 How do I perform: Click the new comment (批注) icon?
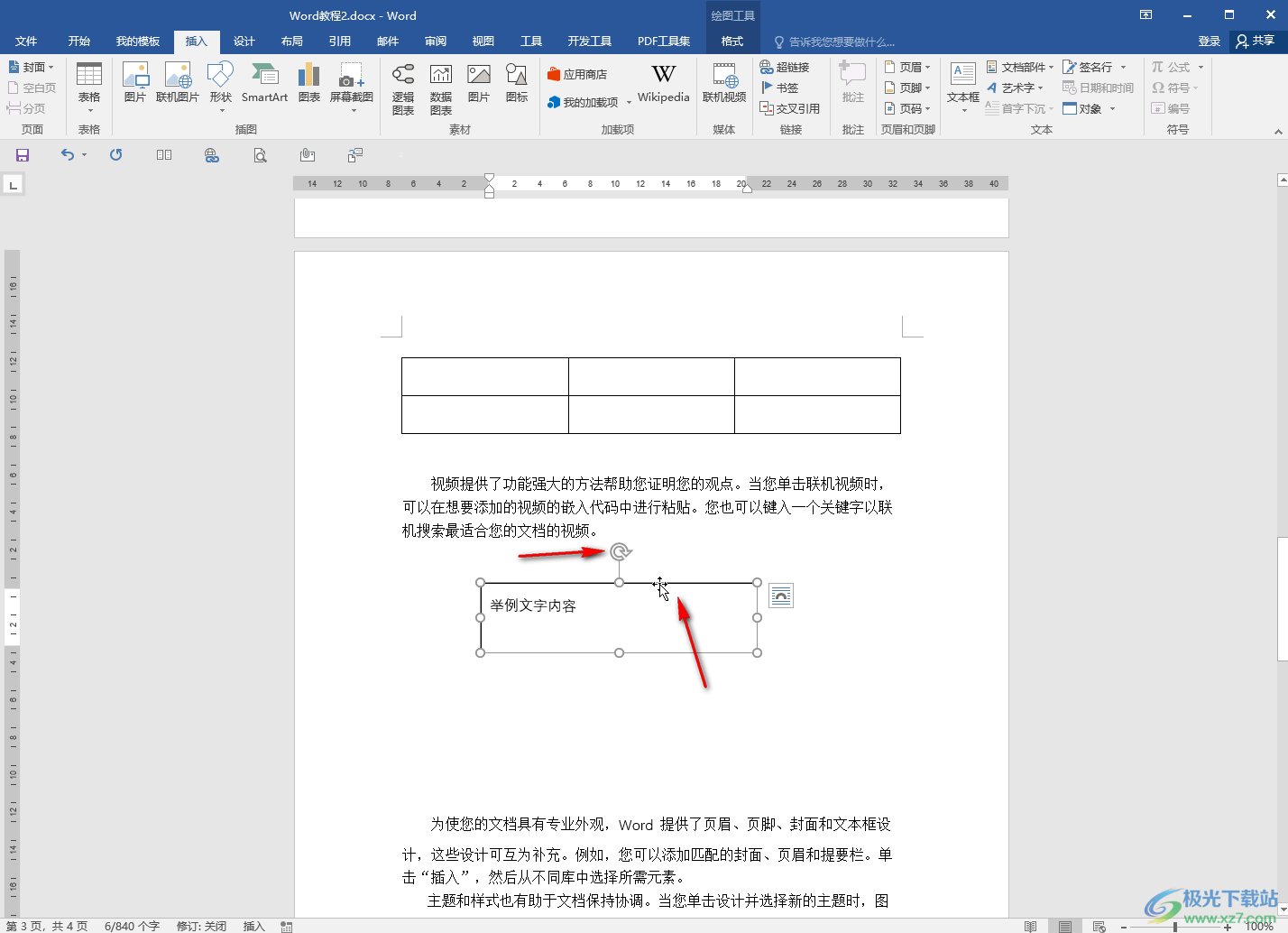click(853, 83)
